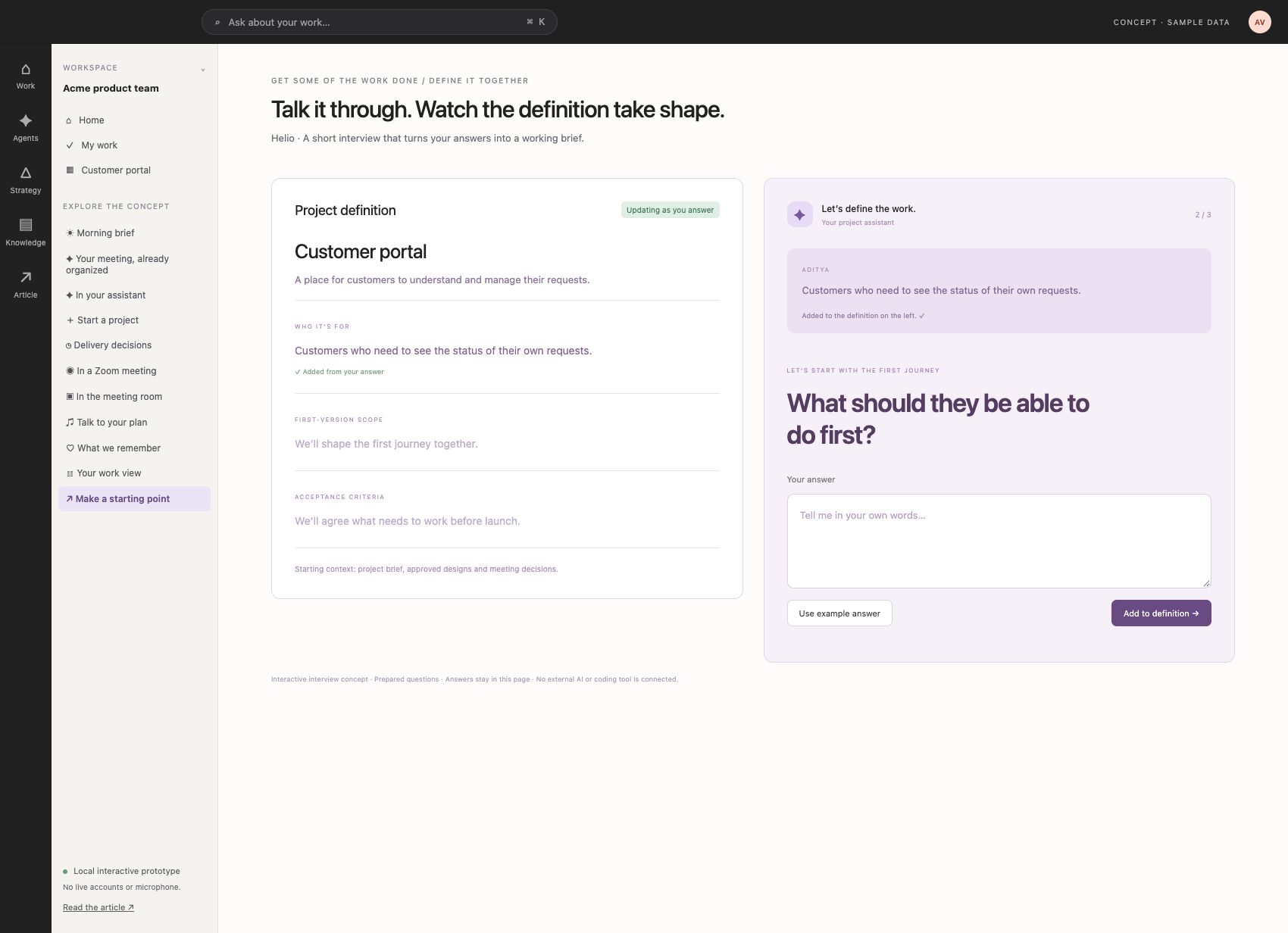Click the 2 / 3 step counter
The width and height of the screenshot is (1288, 933).
click(x=1203, y=215)
